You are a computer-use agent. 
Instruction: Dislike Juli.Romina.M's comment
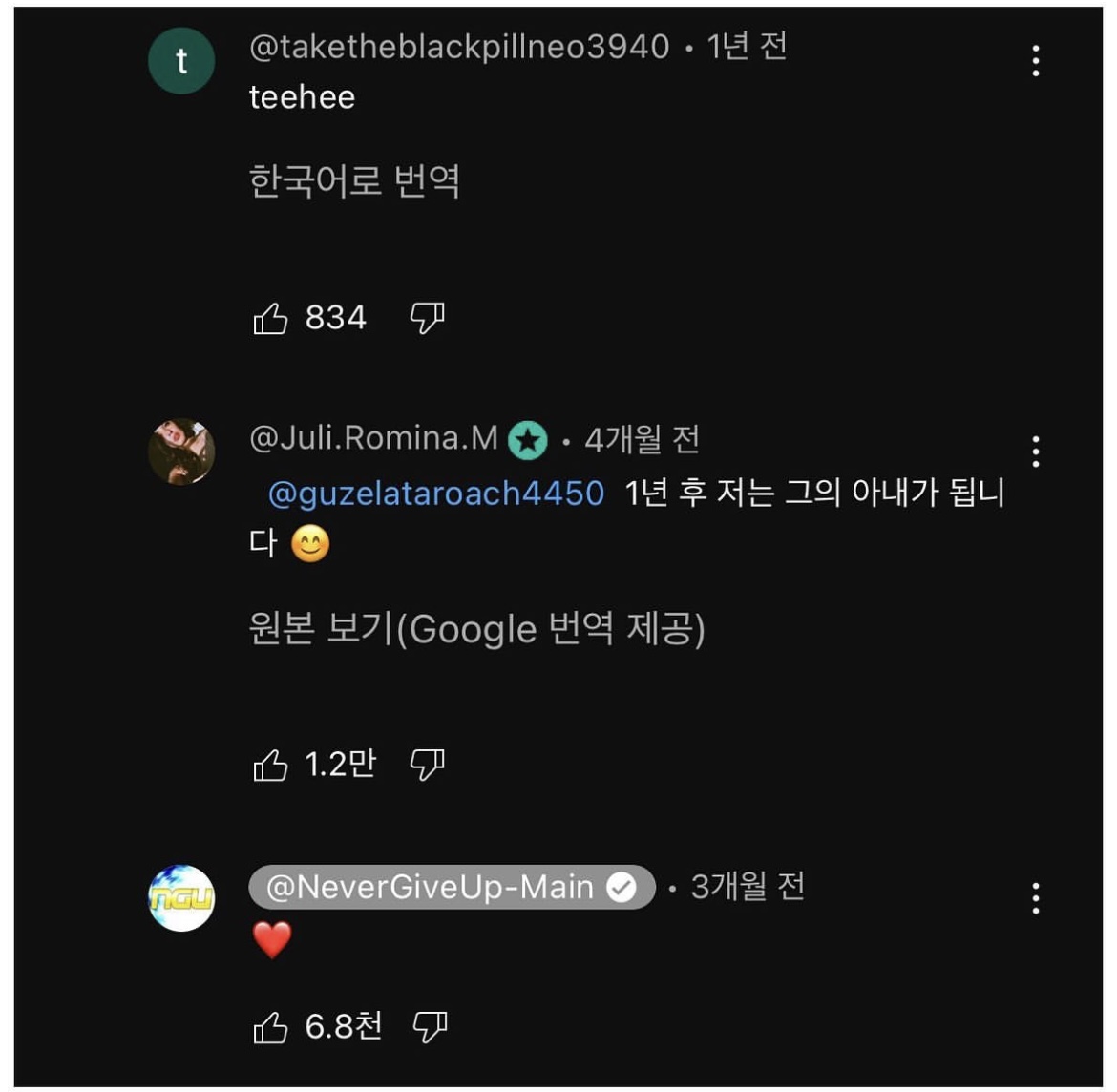click(427, 764)
